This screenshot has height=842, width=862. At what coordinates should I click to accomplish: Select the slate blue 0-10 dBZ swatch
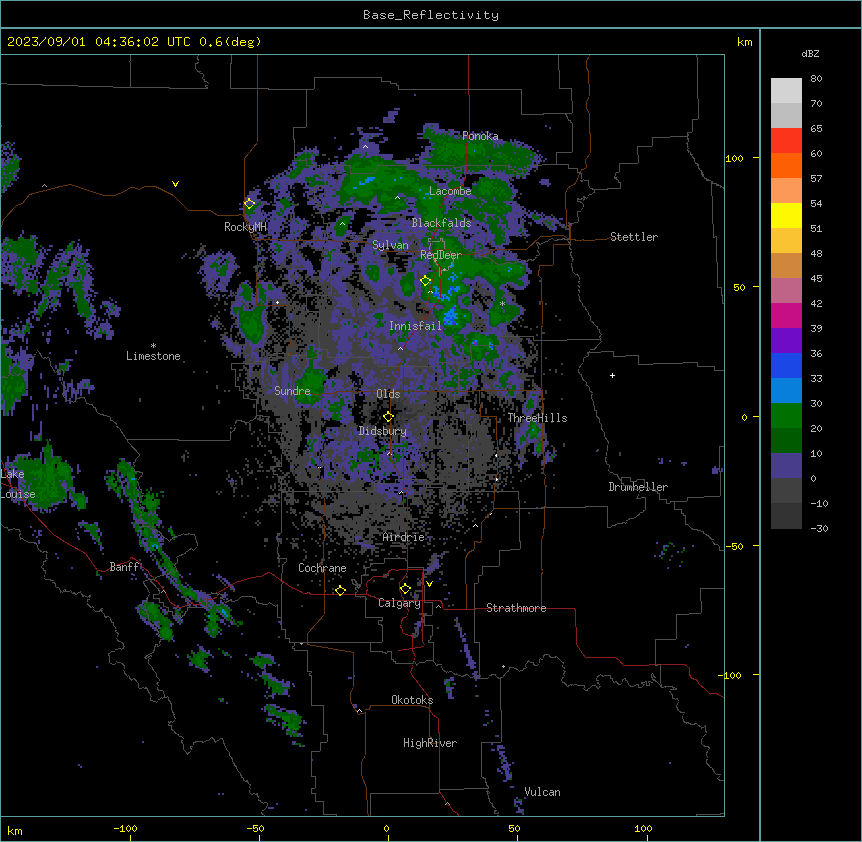[x=786, y=466]
